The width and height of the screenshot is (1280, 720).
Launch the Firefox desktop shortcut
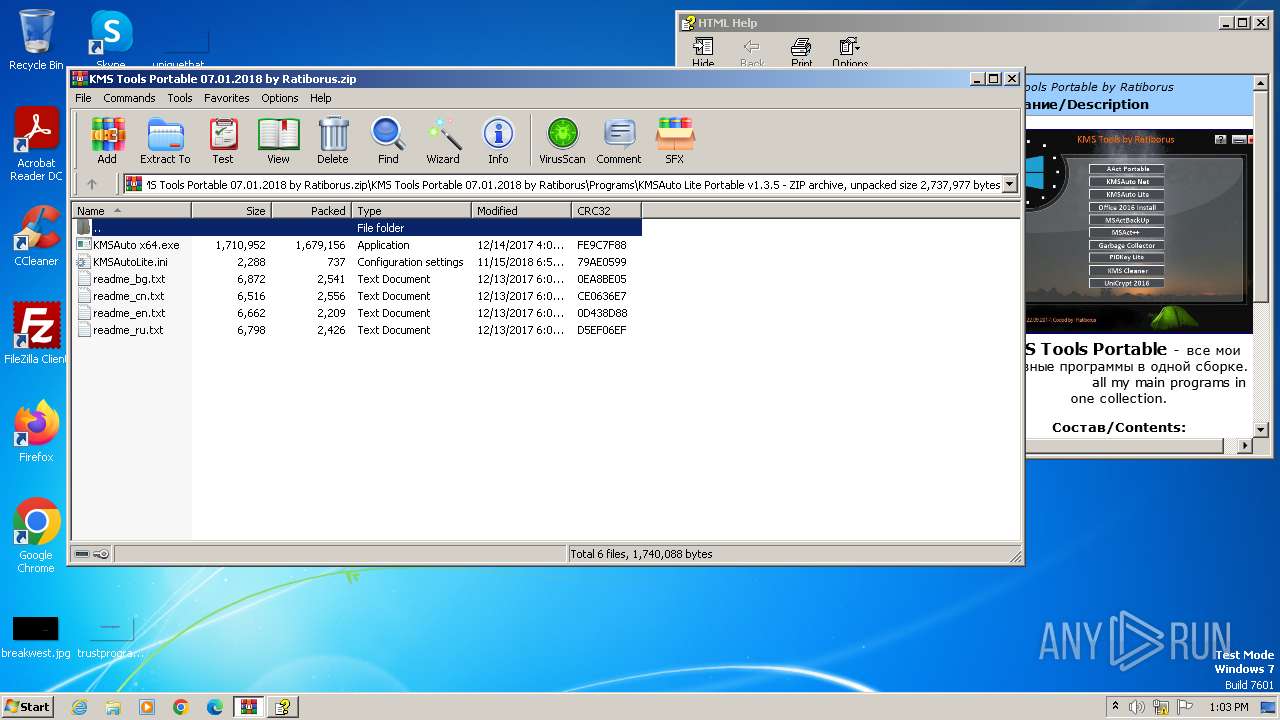[x=36, y=432]
